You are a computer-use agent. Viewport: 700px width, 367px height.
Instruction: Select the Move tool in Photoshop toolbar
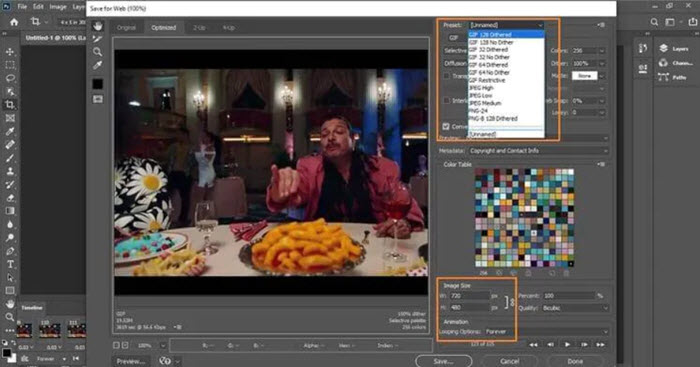tap(10, 52)
